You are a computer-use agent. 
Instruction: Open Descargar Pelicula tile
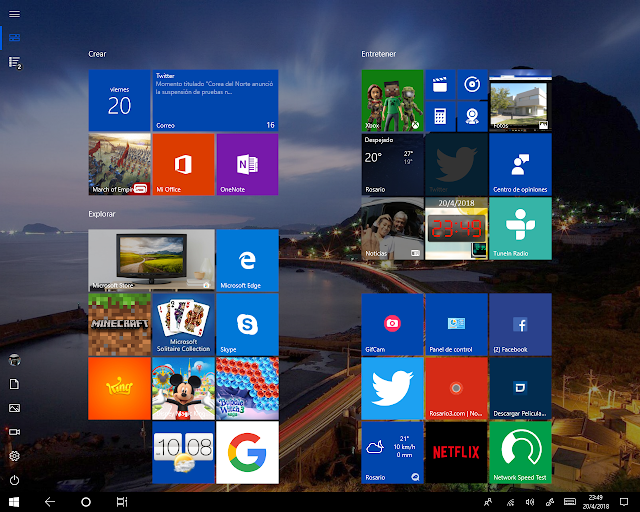[520, 388]
